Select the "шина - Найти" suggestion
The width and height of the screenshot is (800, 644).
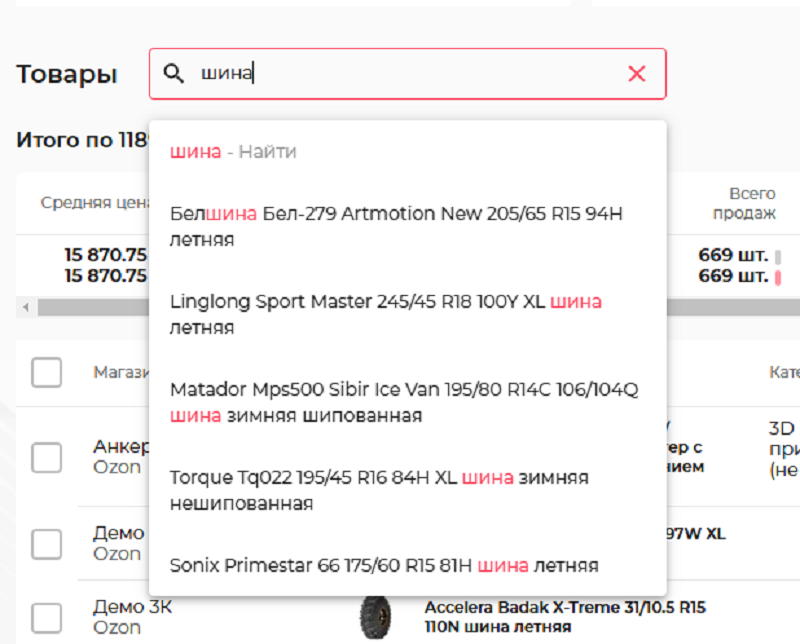(x=233, y=152)
